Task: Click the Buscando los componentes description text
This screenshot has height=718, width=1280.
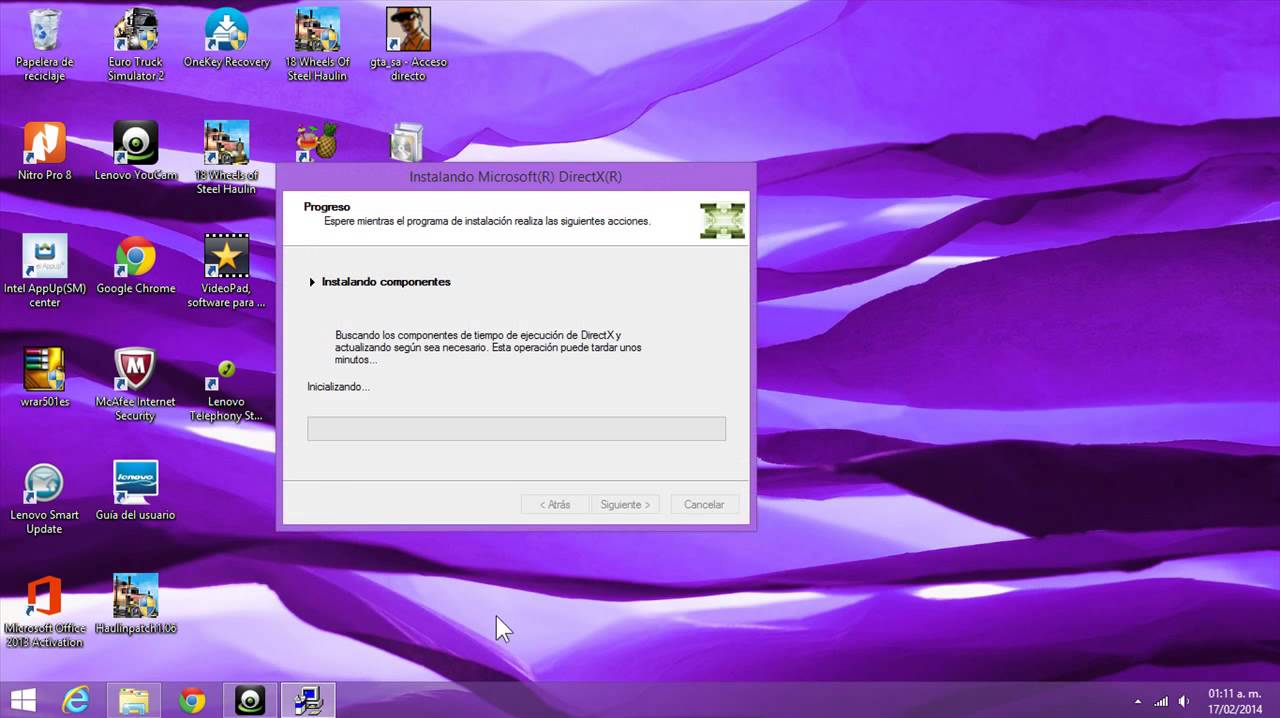Action: pos(488,347)
